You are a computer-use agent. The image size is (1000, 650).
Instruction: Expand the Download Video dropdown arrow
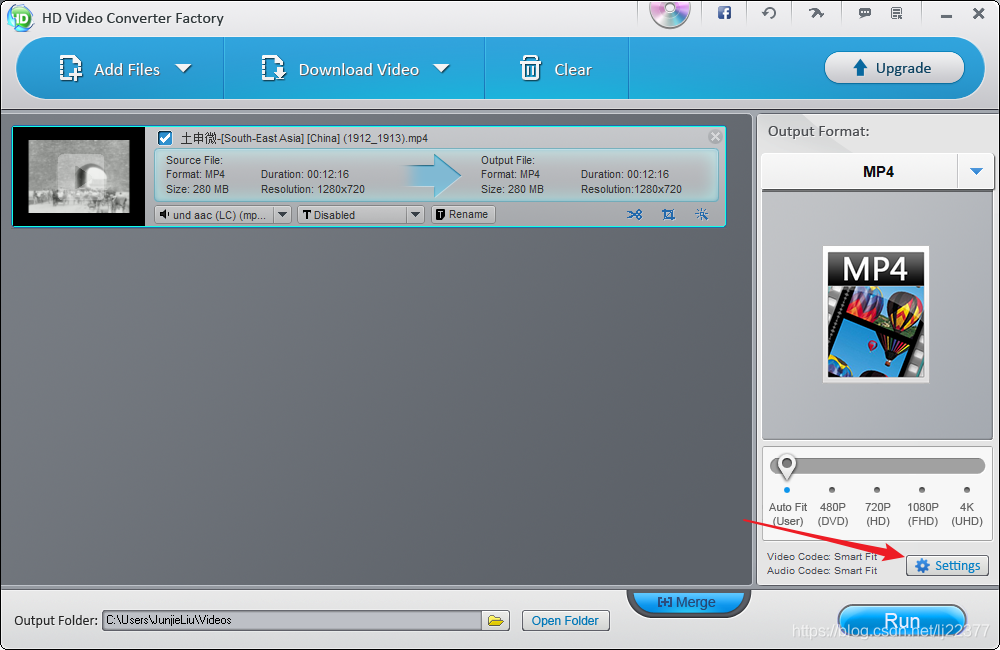pos(441,68)
